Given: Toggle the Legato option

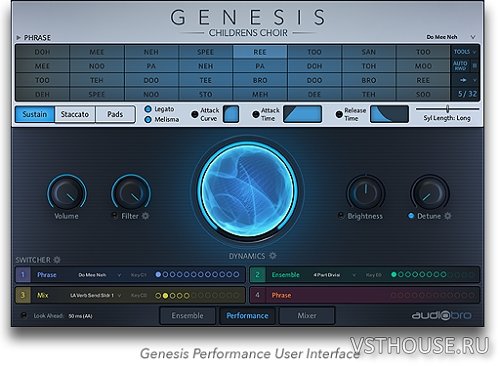Looking at the screenshot, I should pyautogui.click(x=148, y=109).
